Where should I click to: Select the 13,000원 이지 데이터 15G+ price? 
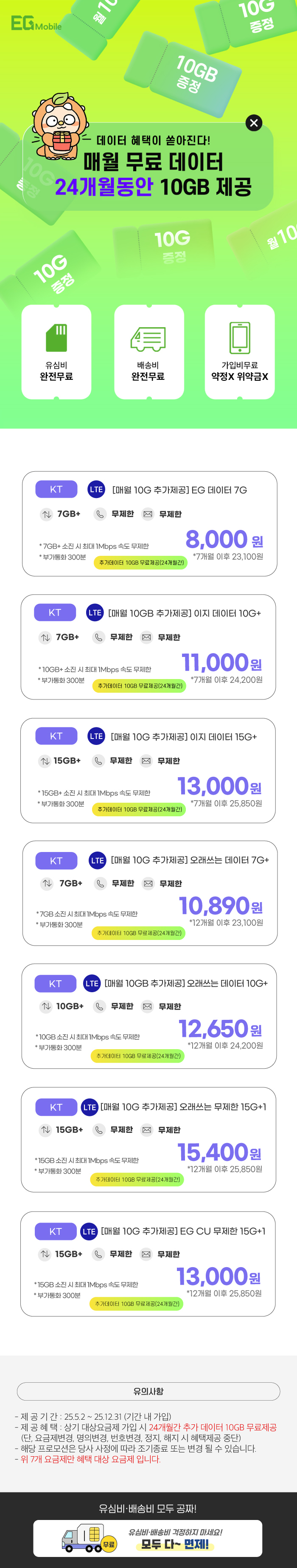point(219,787)
